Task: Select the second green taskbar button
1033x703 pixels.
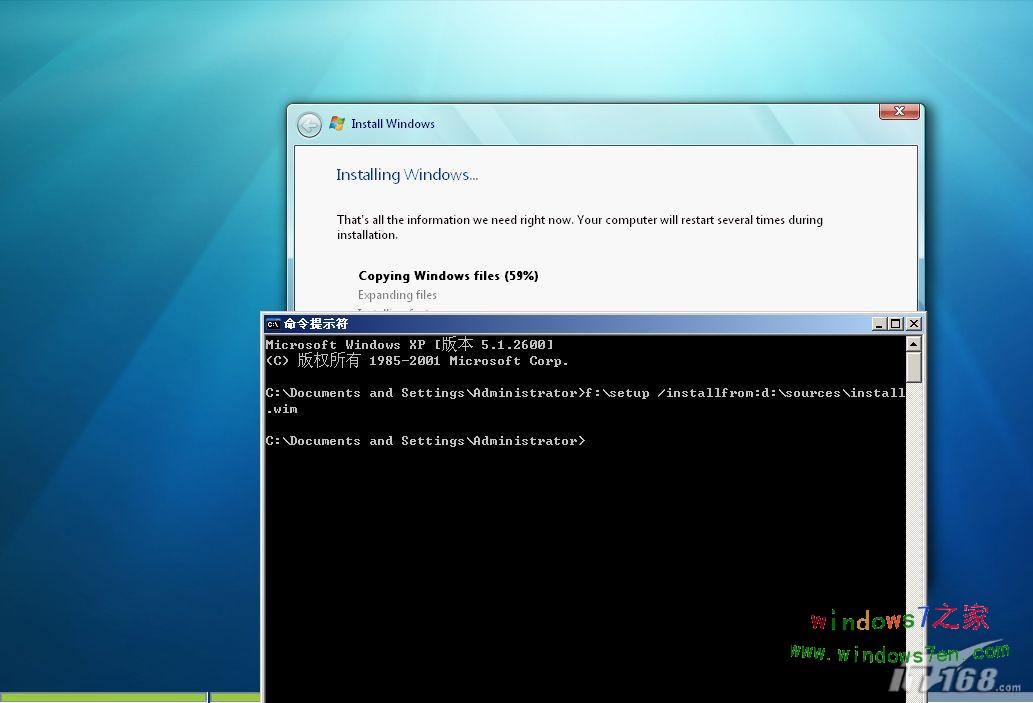Action: point(235,697)
